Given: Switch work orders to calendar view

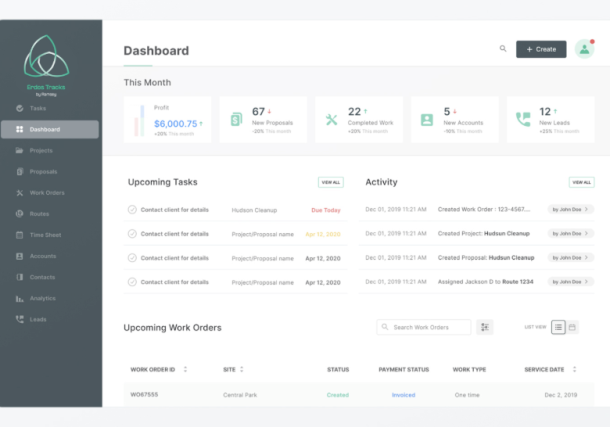Looking at the screenshot, I should pyautogui.click(x=573, y=327).
